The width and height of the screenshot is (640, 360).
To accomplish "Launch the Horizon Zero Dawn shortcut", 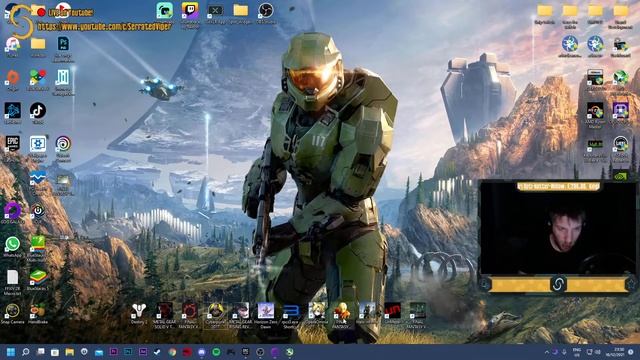I will (266, 311).
